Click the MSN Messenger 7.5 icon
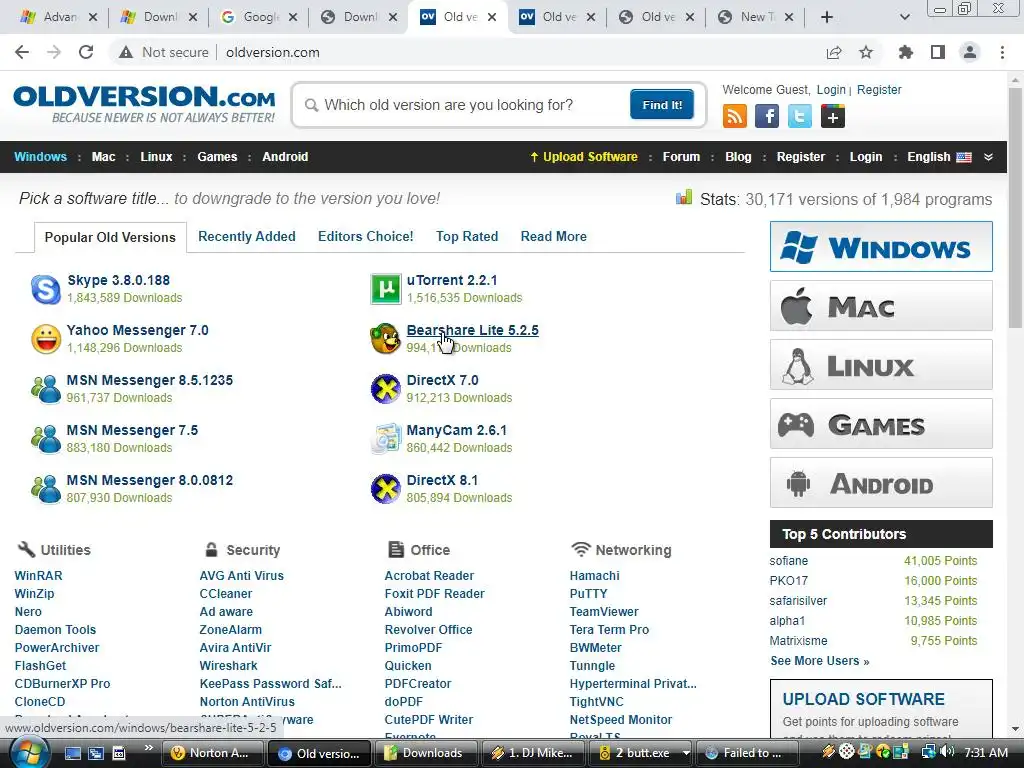 [46, 439]
